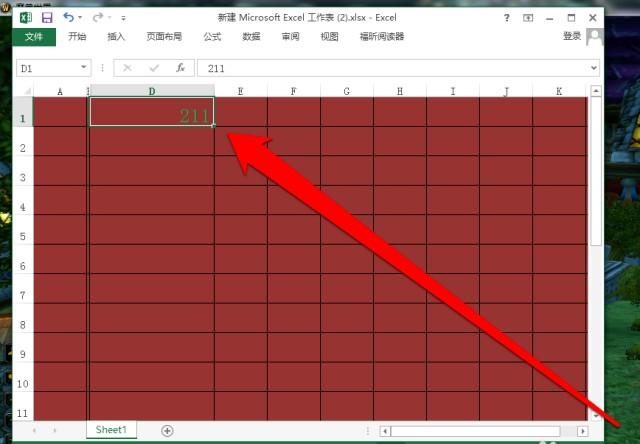This screenshot has height=444, width=640.
Task: Undo the last action
Action: coord(68,17)
